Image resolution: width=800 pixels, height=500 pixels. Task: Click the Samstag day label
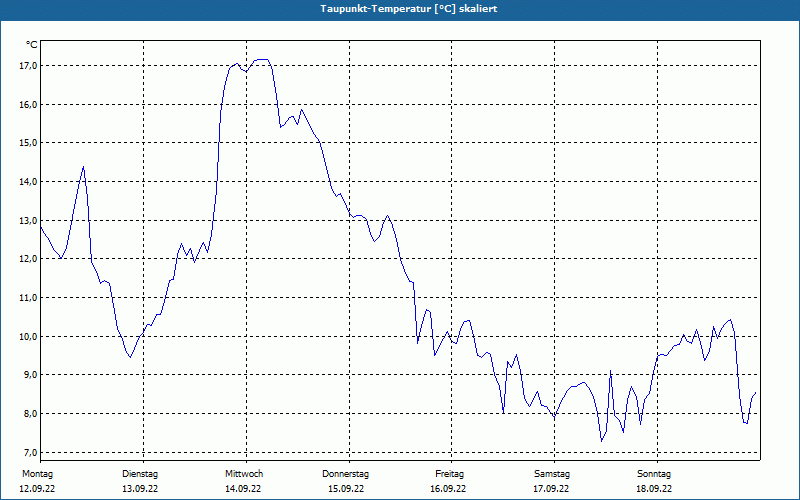click(552, 474)
